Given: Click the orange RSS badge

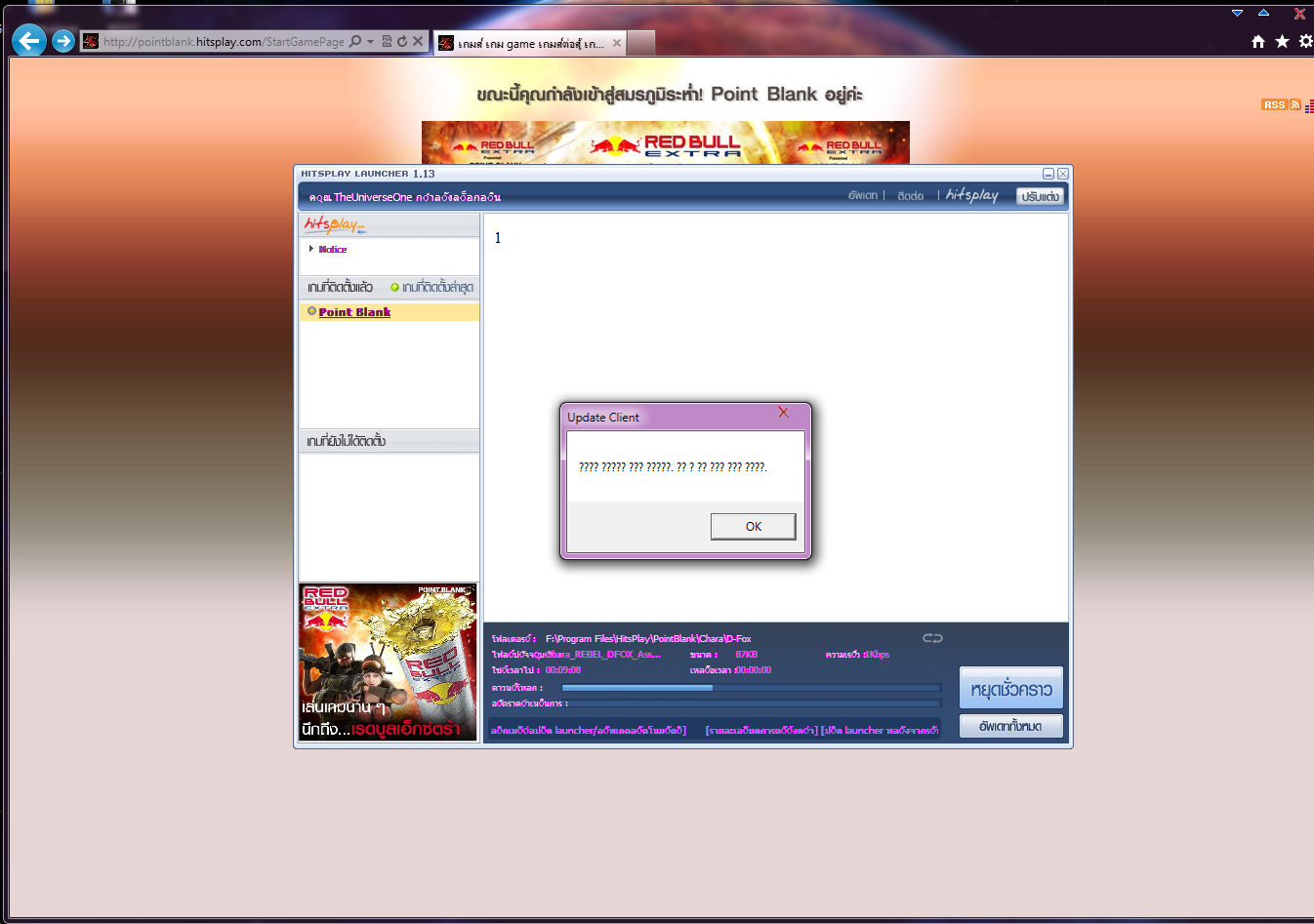Looking at the screenshot, I should [x=1274, y=104].
